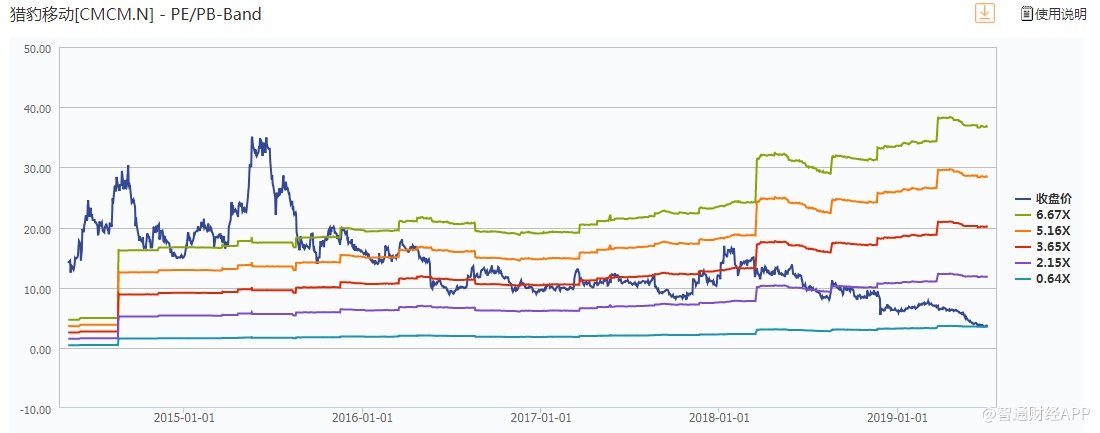Viewport: 1100px width, 433px height.
Task: Click the 智通财经APP watermark
Action: 1036,413
